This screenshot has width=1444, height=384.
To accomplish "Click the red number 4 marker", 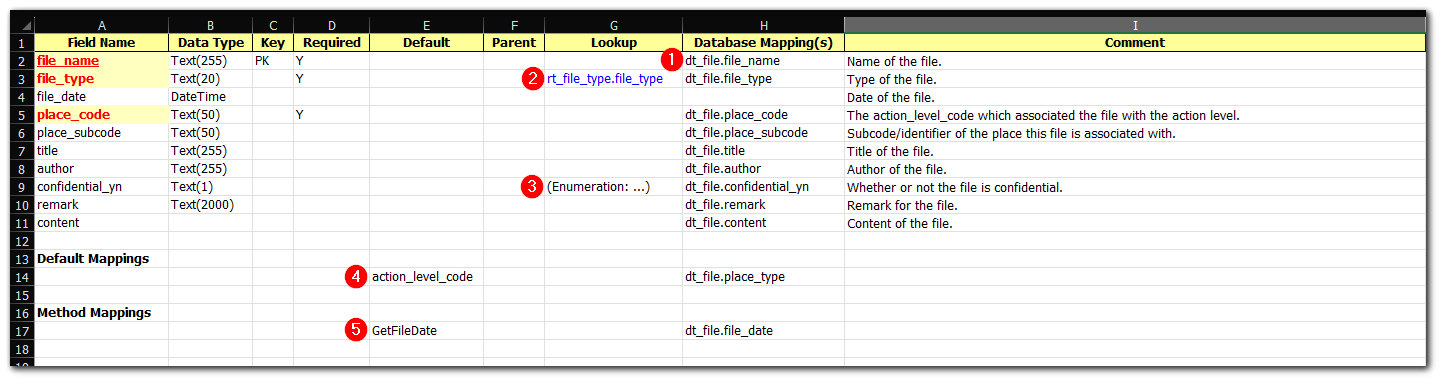I will (356, 276).
